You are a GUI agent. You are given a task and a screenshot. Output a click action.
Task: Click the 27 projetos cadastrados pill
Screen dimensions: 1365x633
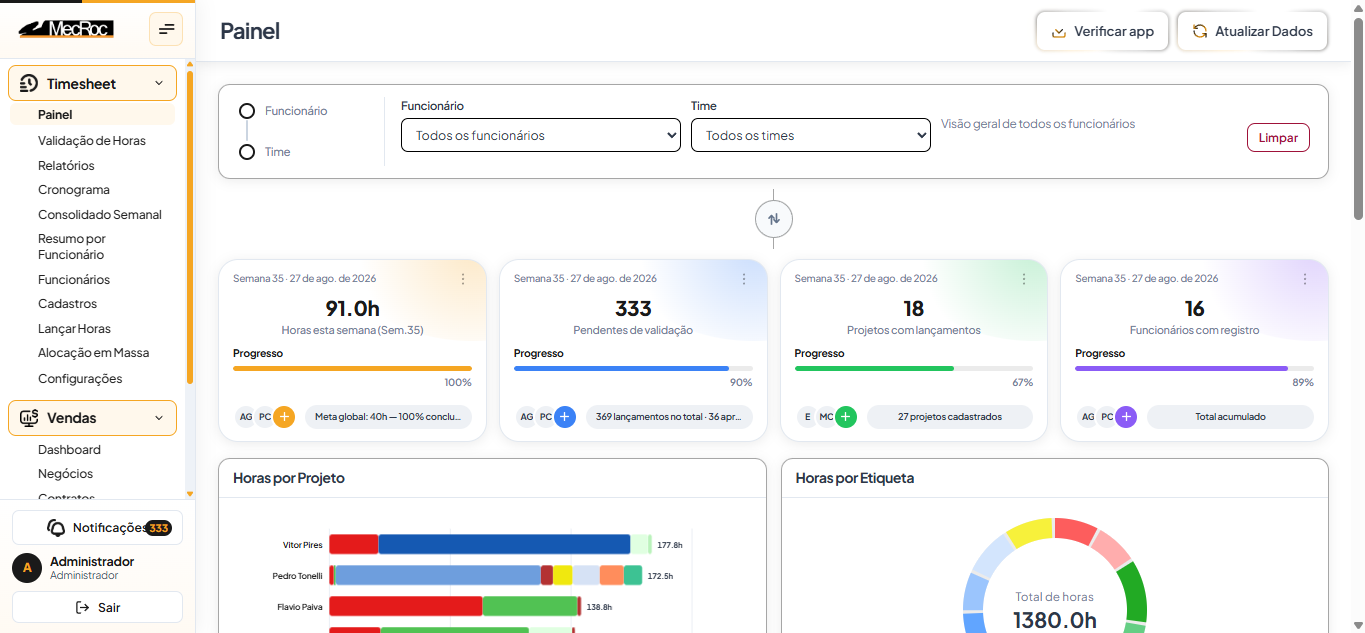(950, 417)
